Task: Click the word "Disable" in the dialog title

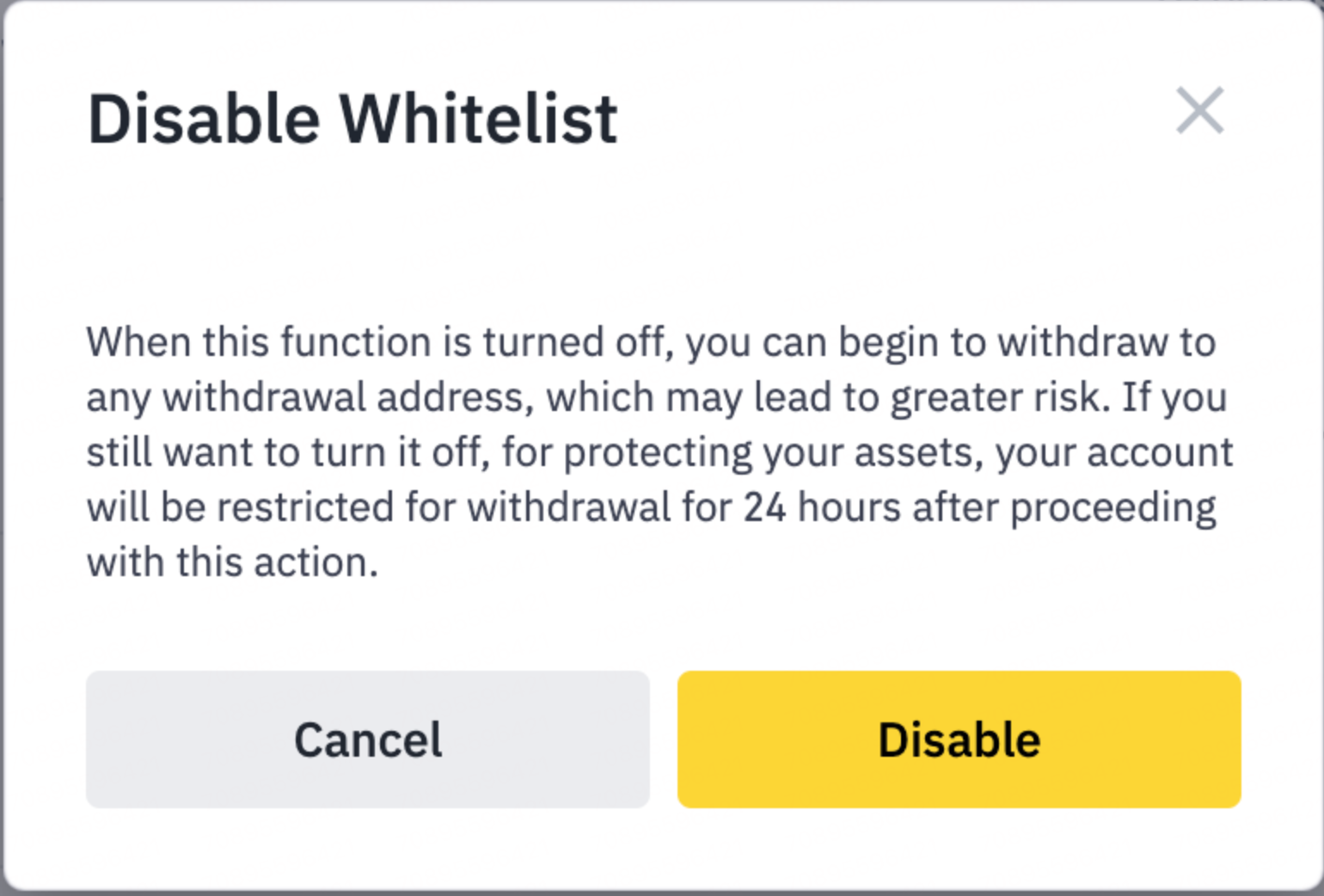Action: [204, 119]
